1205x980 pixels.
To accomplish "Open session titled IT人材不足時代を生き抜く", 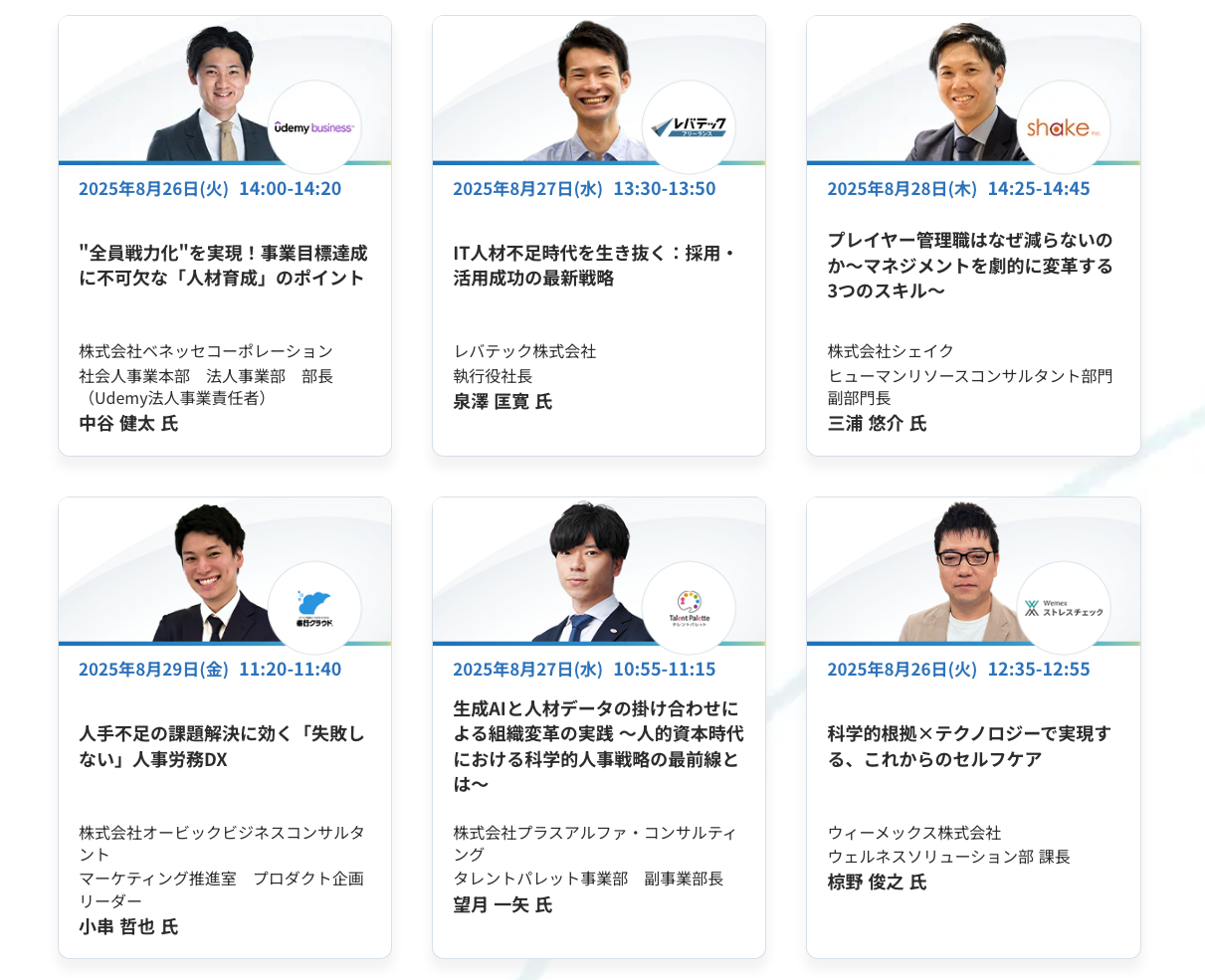I will pyautogui.click(x=595, y=266).
